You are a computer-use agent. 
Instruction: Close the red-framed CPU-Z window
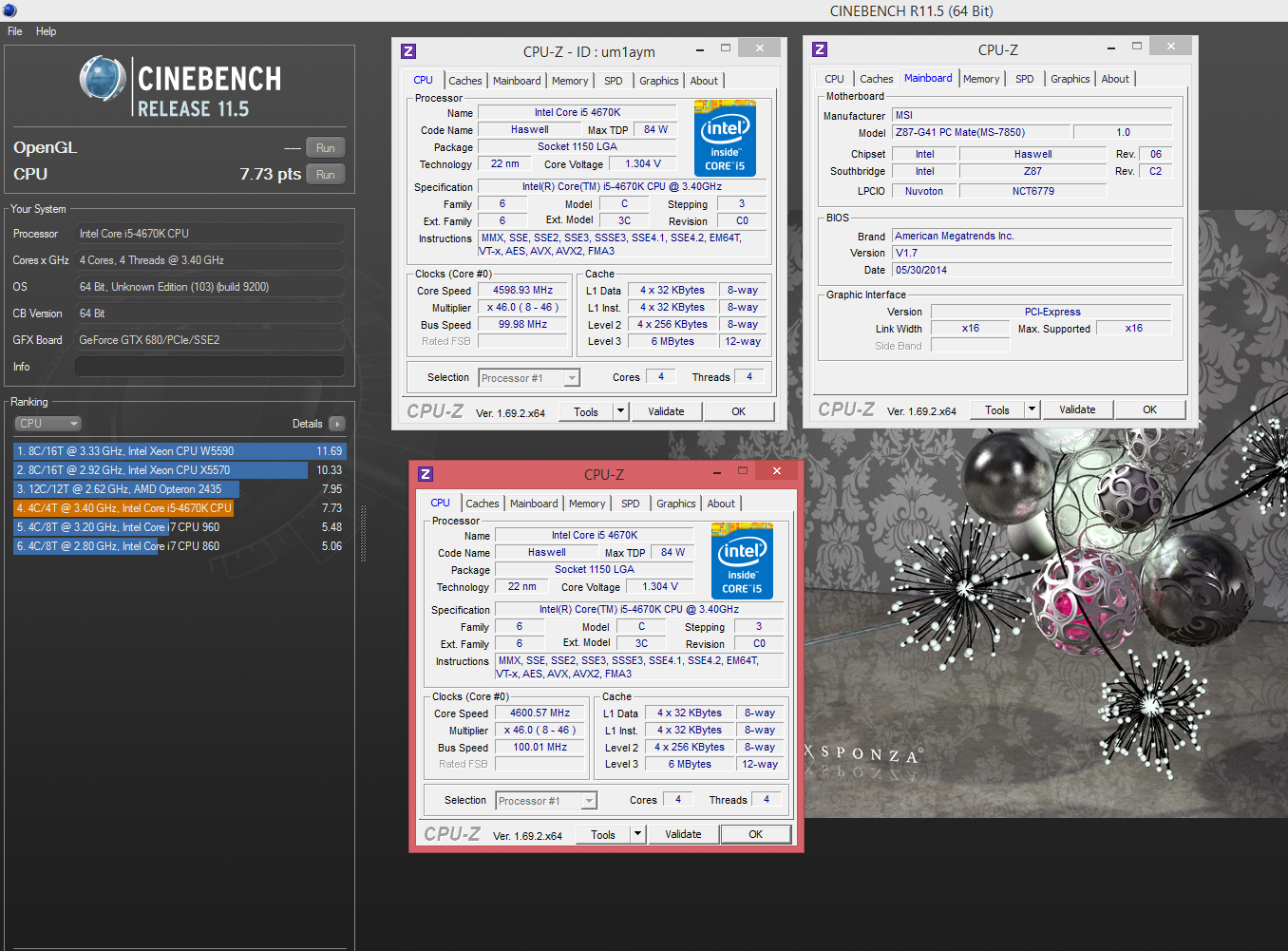tap(777, 471)
